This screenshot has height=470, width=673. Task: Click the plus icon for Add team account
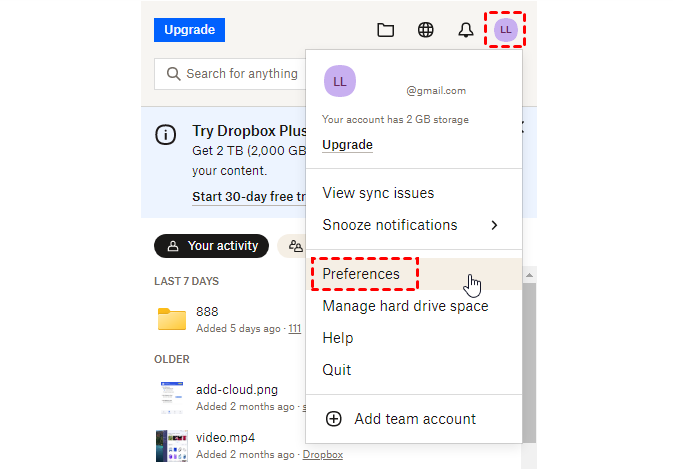(333, 419)
